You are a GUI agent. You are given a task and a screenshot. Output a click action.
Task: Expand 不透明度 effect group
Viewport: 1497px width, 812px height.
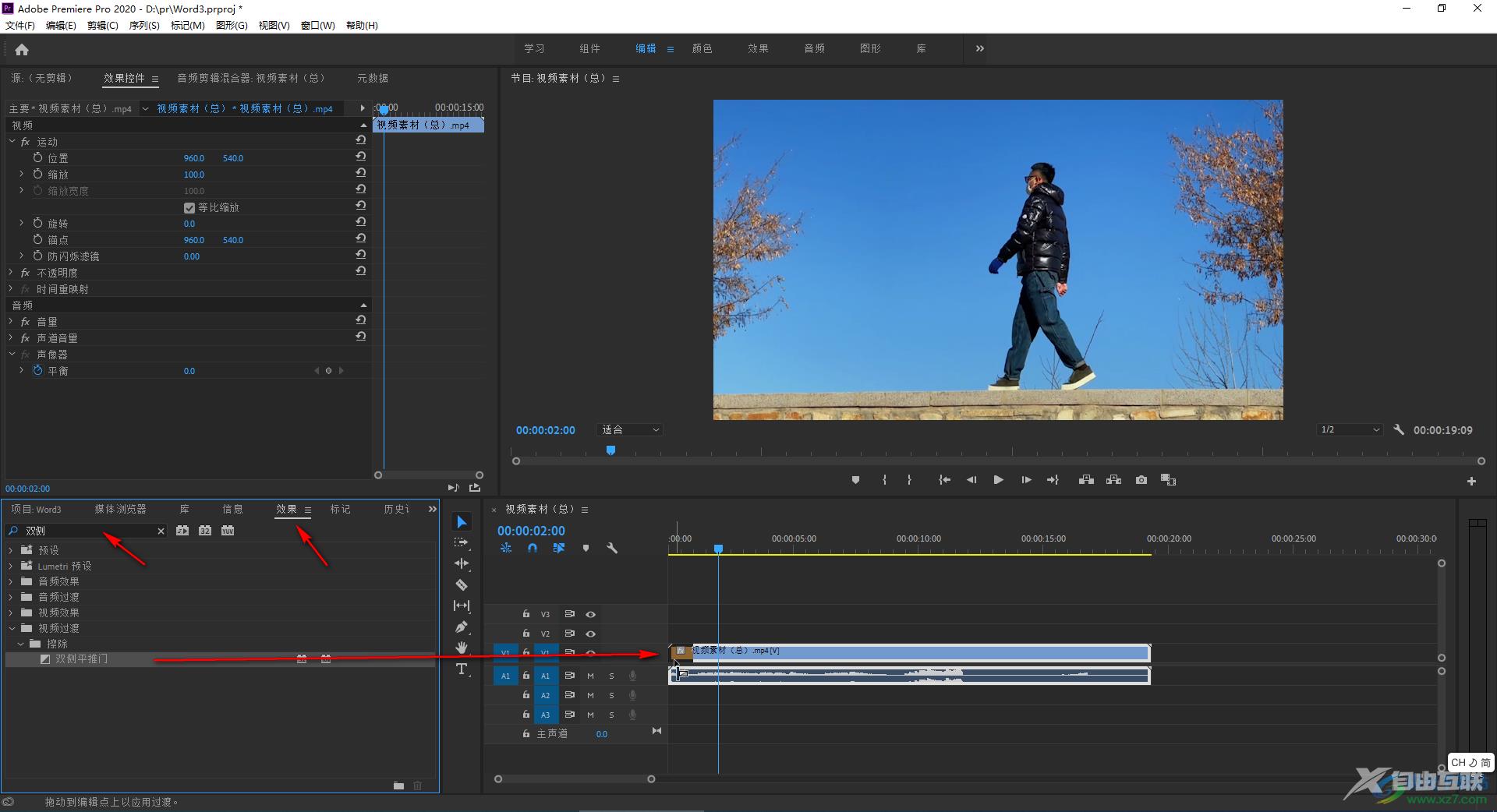pos(12,273)
